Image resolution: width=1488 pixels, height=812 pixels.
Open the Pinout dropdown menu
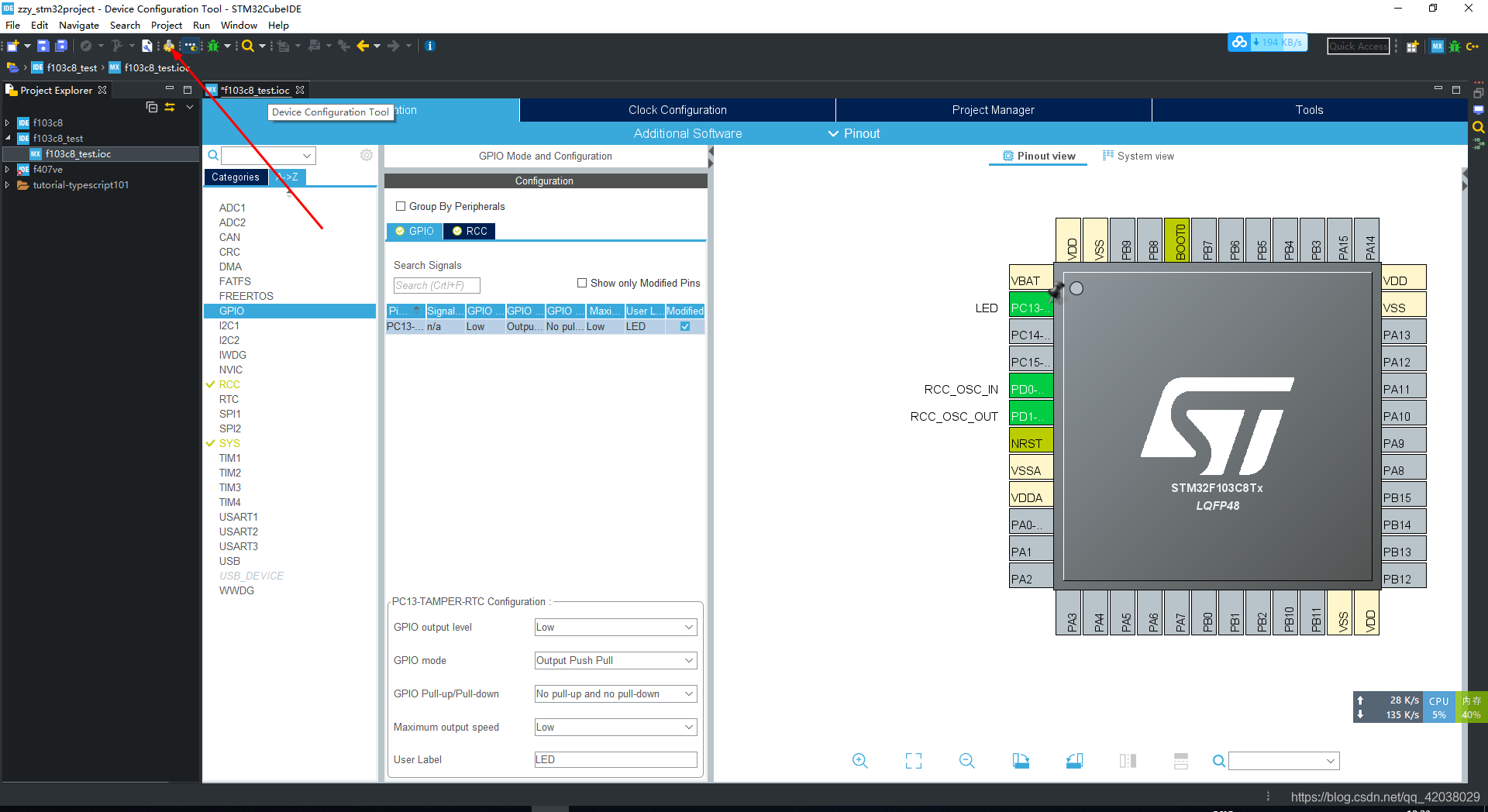(x=854, y=133)
